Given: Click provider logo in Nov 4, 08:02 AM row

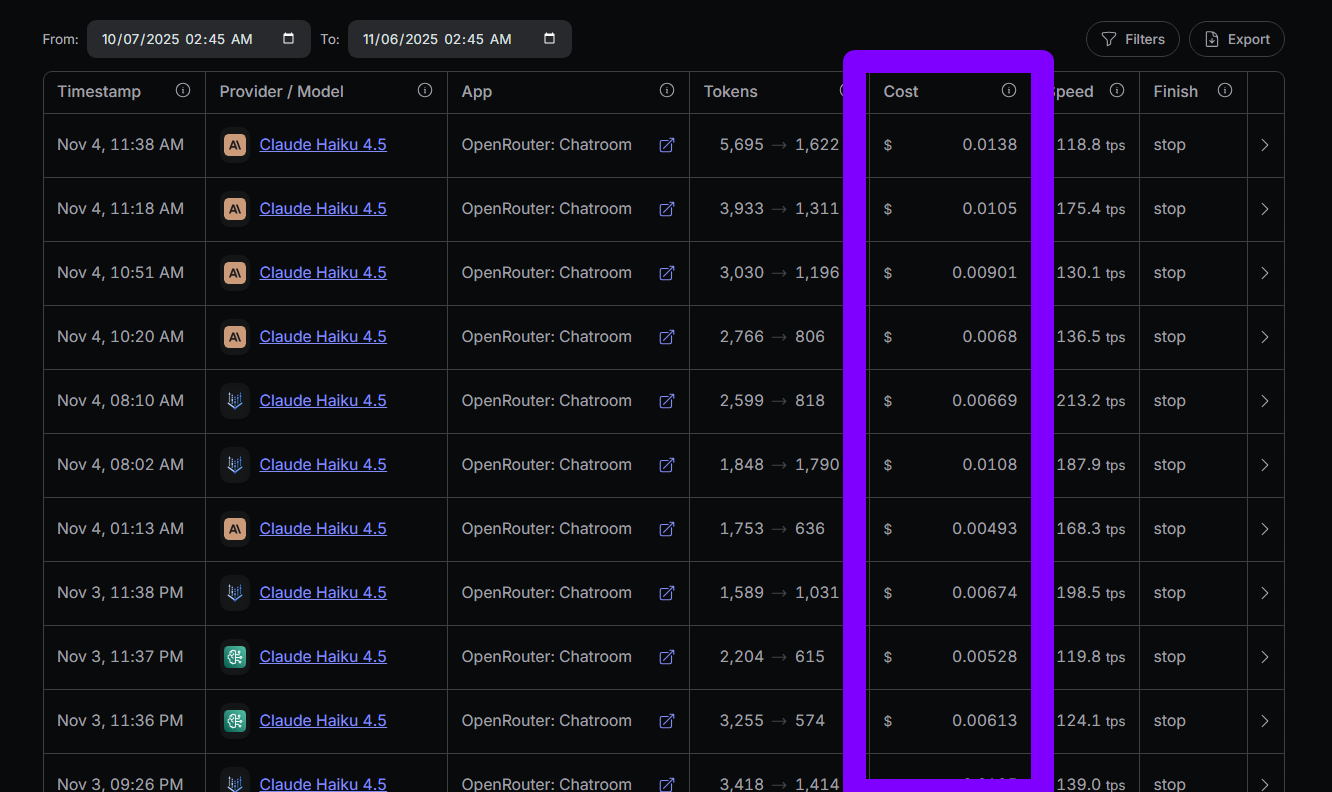Looking at the screenshot, I should tap(235, 465).
